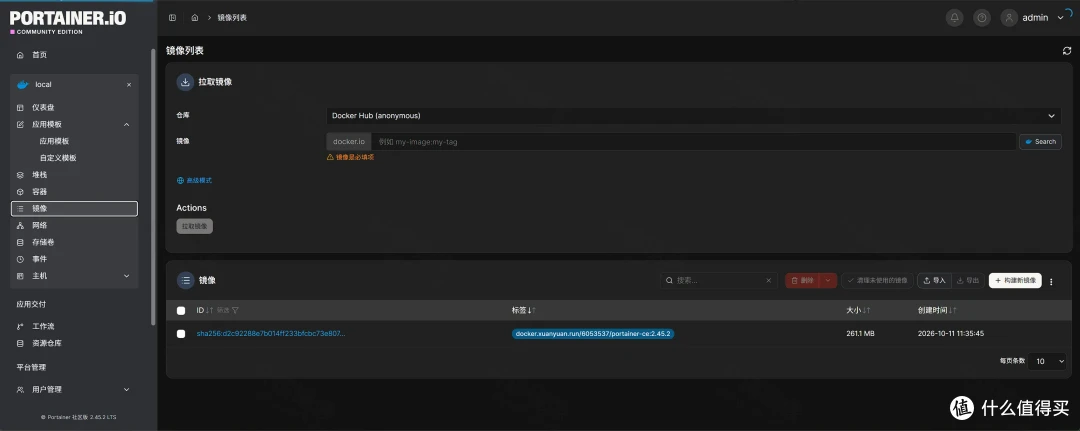The image size is (1080, 431).
Task: Click the Docker Hub Search button
Action: point(1040,142)
